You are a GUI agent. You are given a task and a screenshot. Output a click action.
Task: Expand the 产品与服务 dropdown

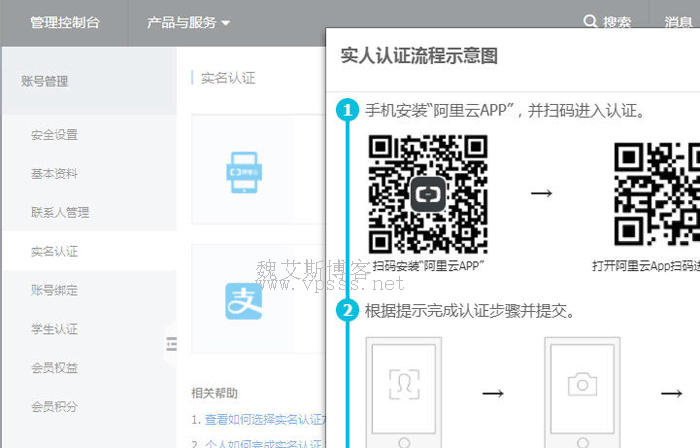(x=188, y=22)
